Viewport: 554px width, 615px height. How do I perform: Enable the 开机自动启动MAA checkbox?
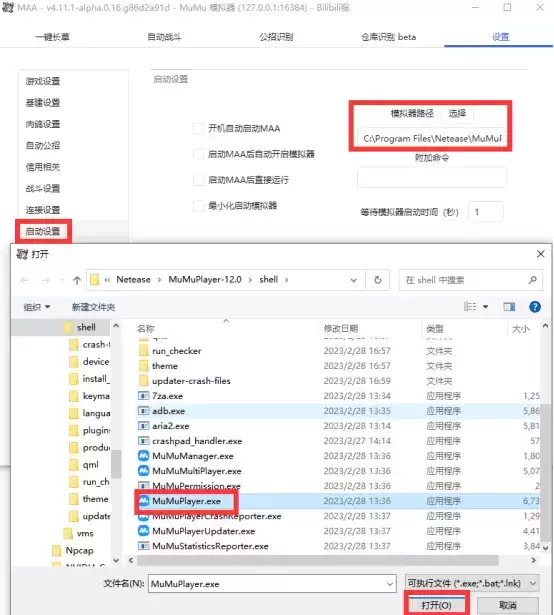pyautogui.click(x=199, y=128)
